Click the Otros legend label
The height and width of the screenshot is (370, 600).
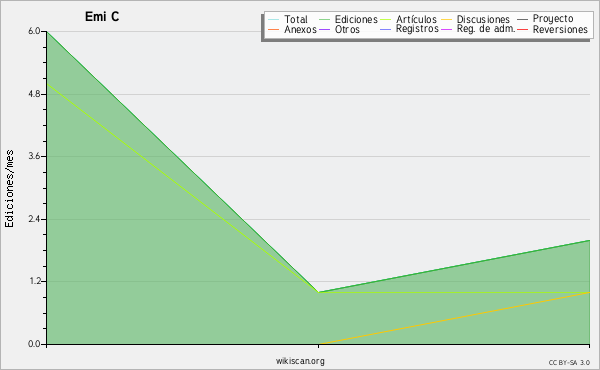point(347,29)
